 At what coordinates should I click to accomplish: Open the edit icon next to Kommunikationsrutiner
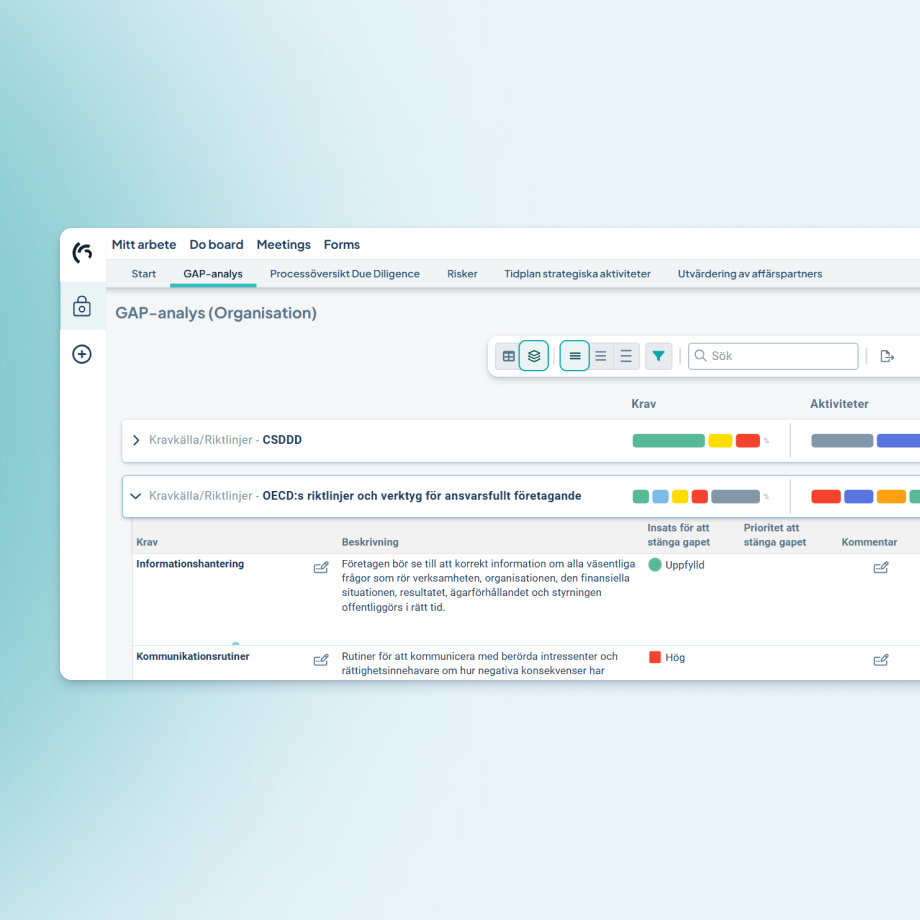coord(321,660)
